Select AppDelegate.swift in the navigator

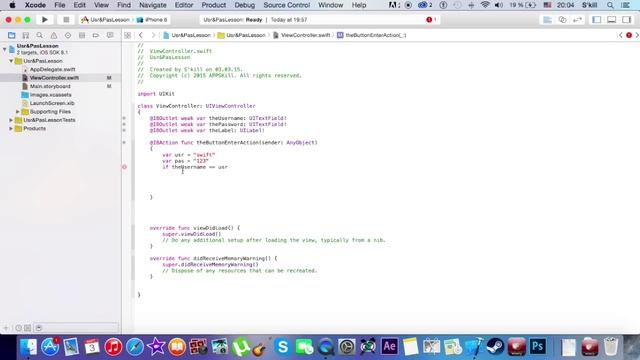coord(52,69)
